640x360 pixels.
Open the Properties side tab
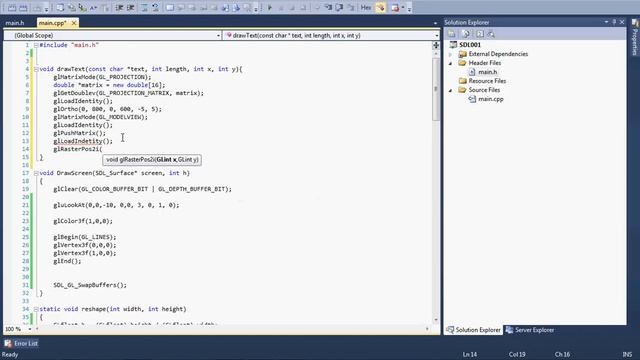tap(635, 38)
